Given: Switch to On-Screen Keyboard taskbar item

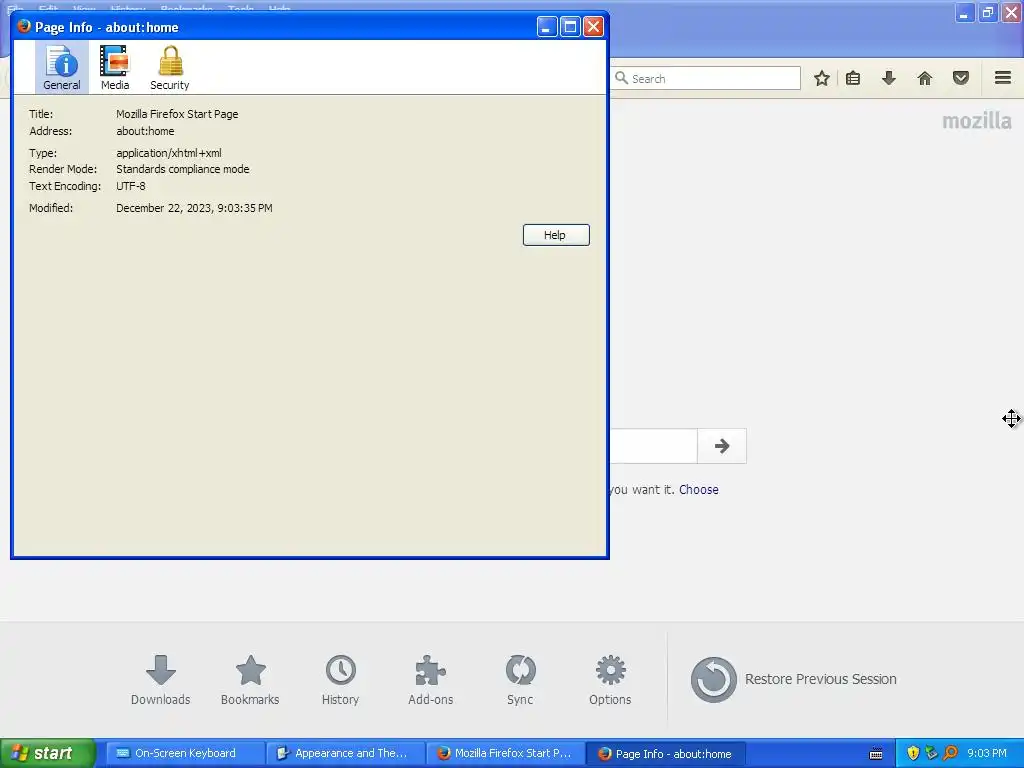Looking at the screenshot, I should pos(184,753).
